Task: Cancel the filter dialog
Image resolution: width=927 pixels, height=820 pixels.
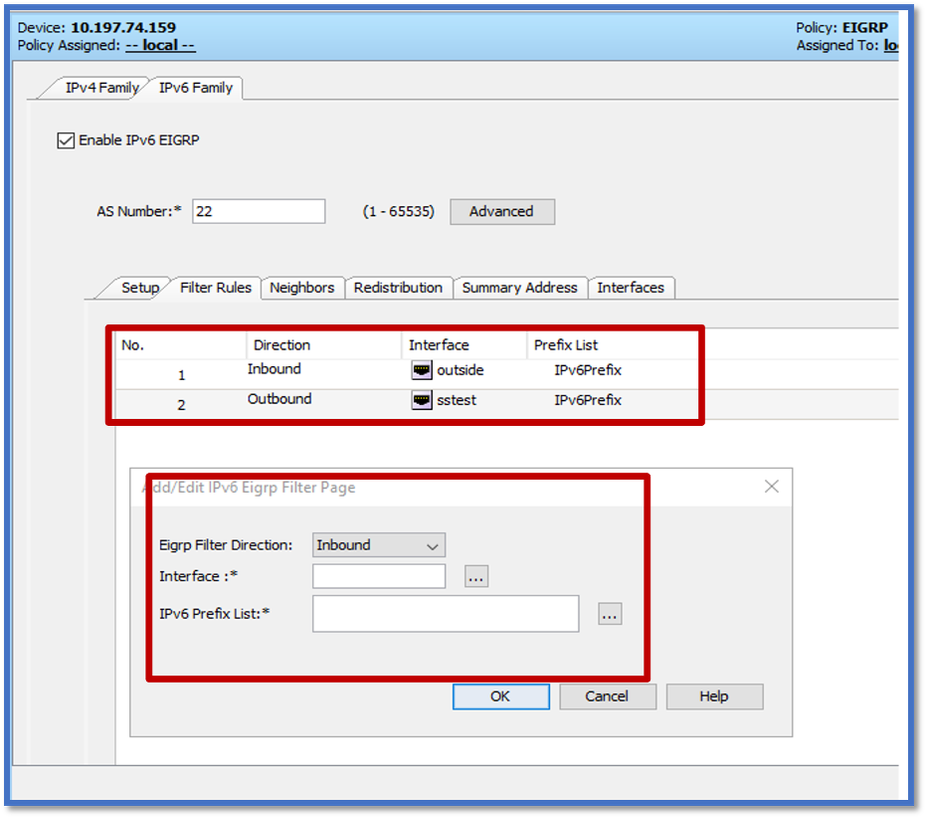Action: click(607, 697)
